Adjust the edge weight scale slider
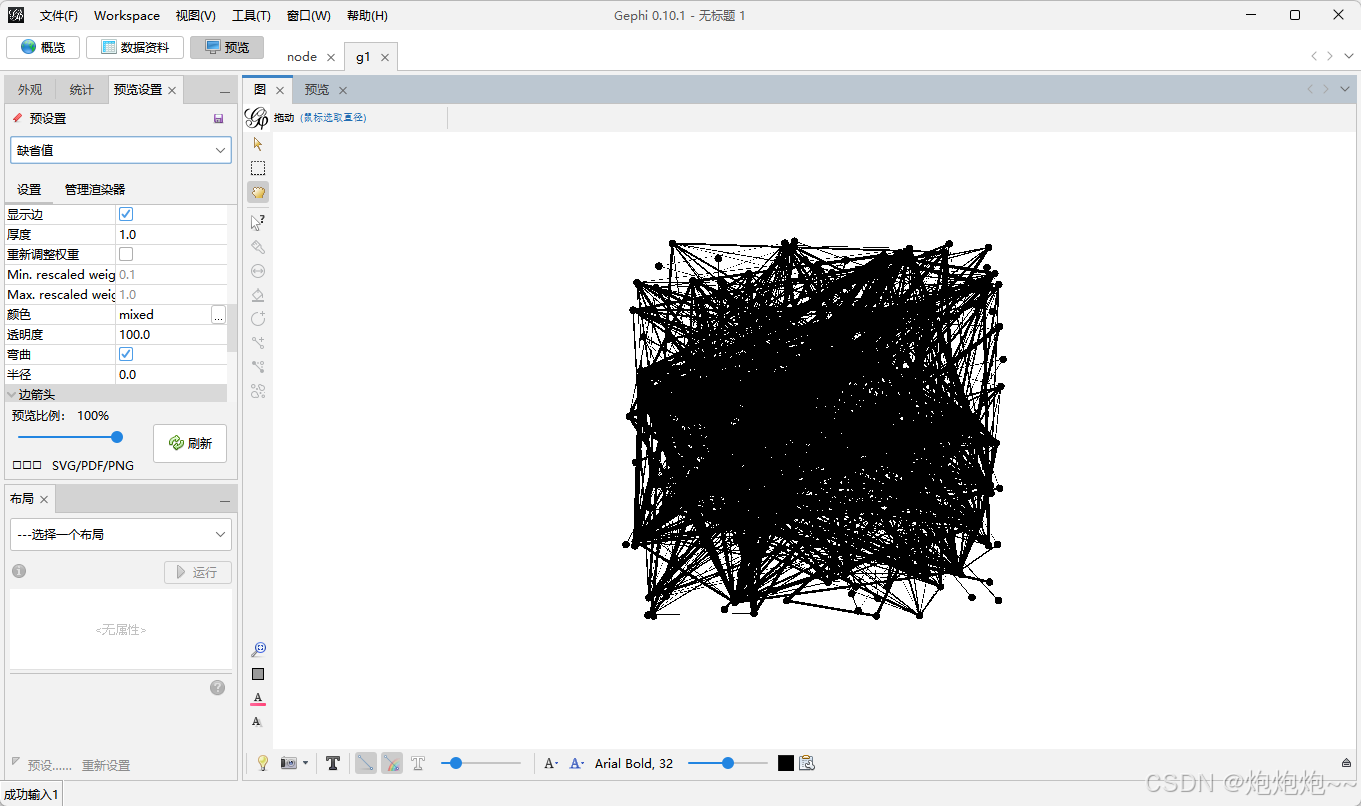 pos(481,763)
